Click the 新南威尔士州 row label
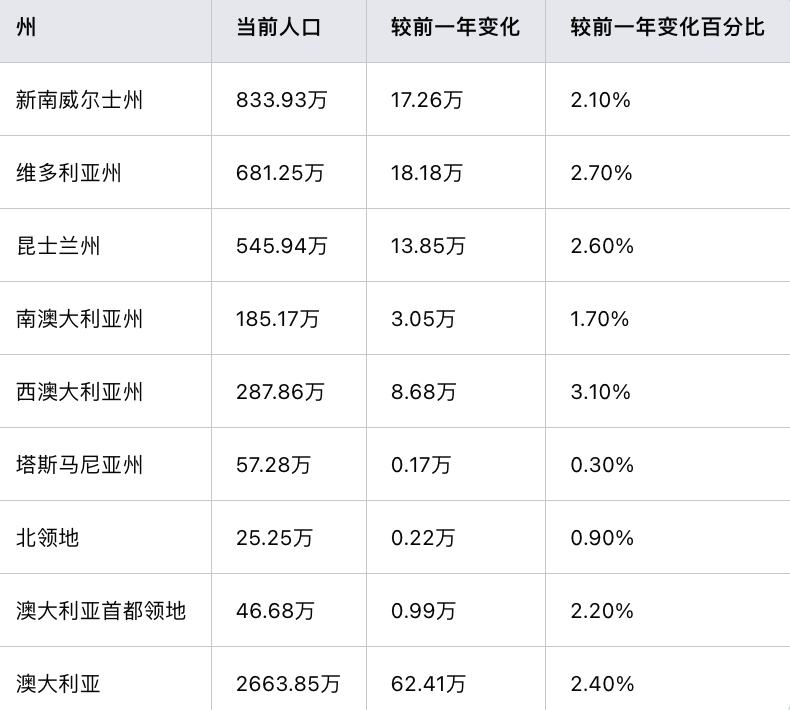 click(80, 100)
